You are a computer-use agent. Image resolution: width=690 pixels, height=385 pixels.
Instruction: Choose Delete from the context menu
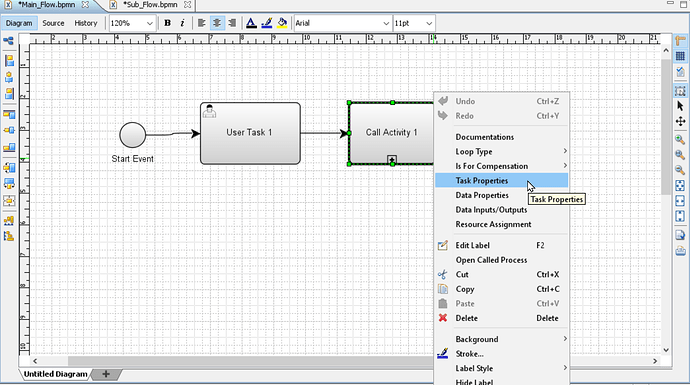[502, 318]
